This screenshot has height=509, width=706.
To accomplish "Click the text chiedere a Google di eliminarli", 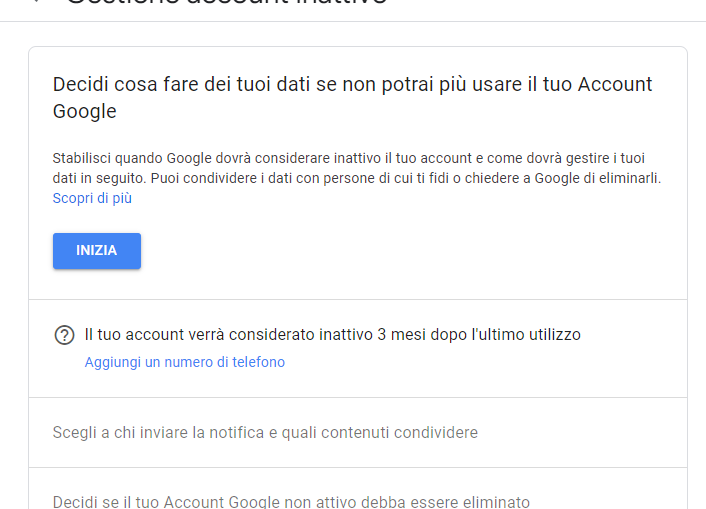I will [x=563, y=178].
